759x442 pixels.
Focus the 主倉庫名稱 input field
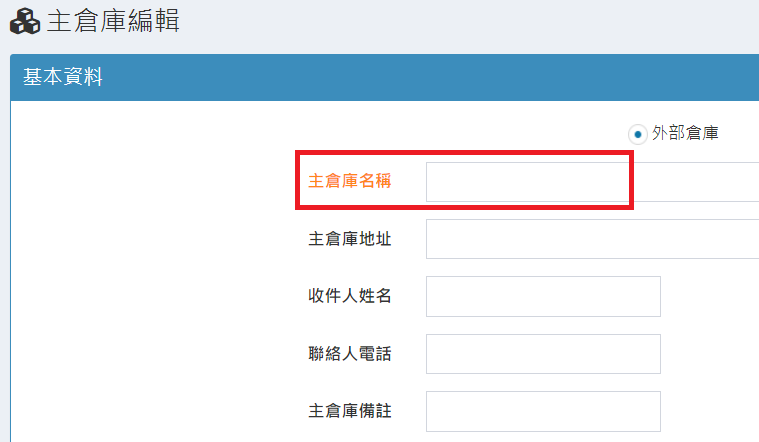pos(592,182)
